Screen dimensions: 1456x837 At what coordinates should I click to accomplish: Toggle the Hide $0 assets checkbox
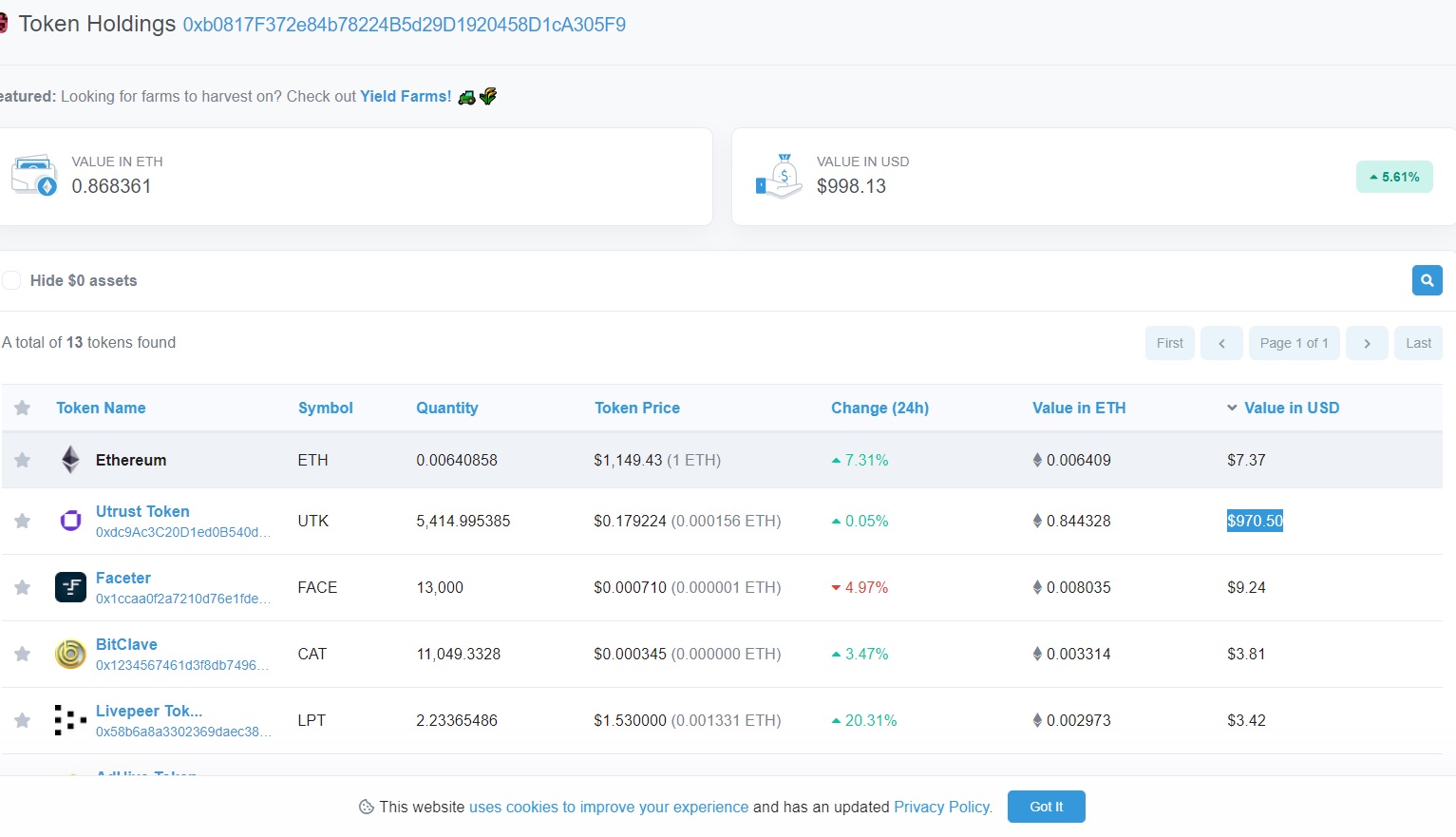11,280
